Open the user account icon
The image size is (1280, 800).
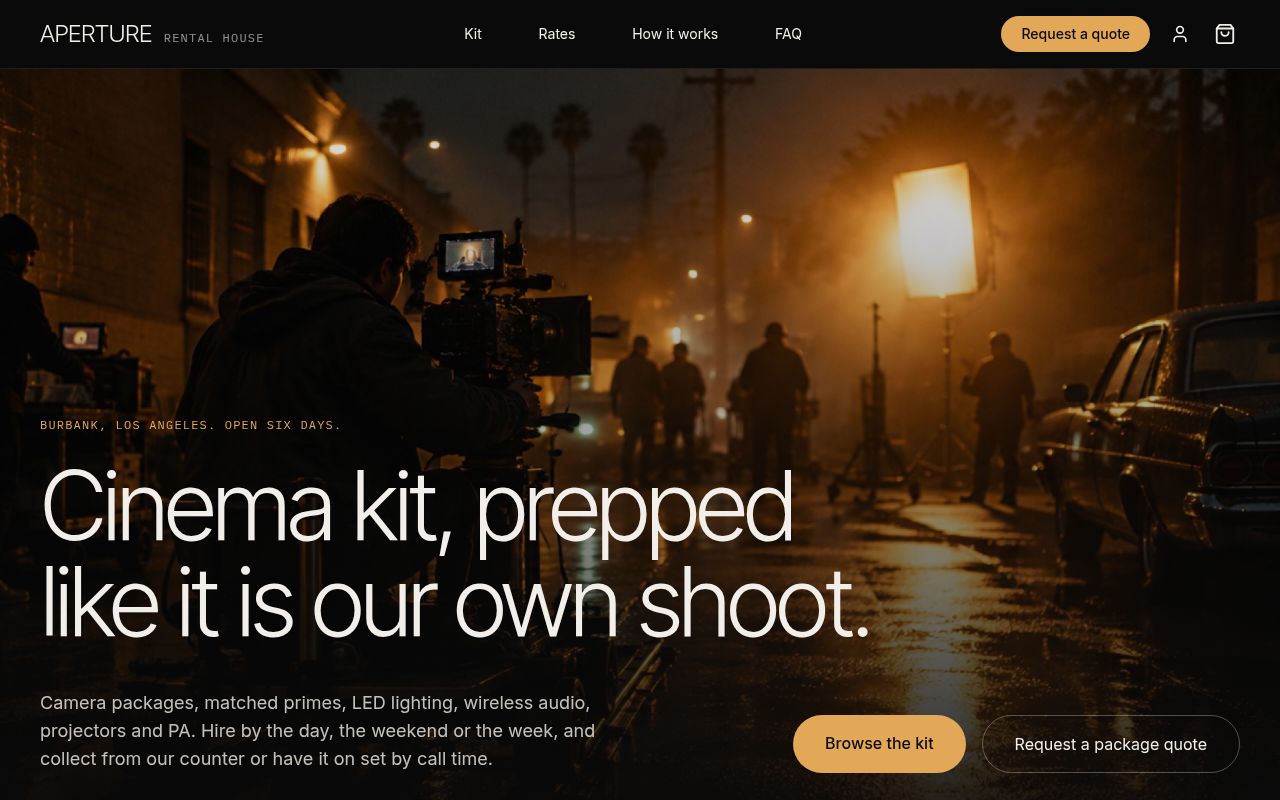click(1180, 34)
